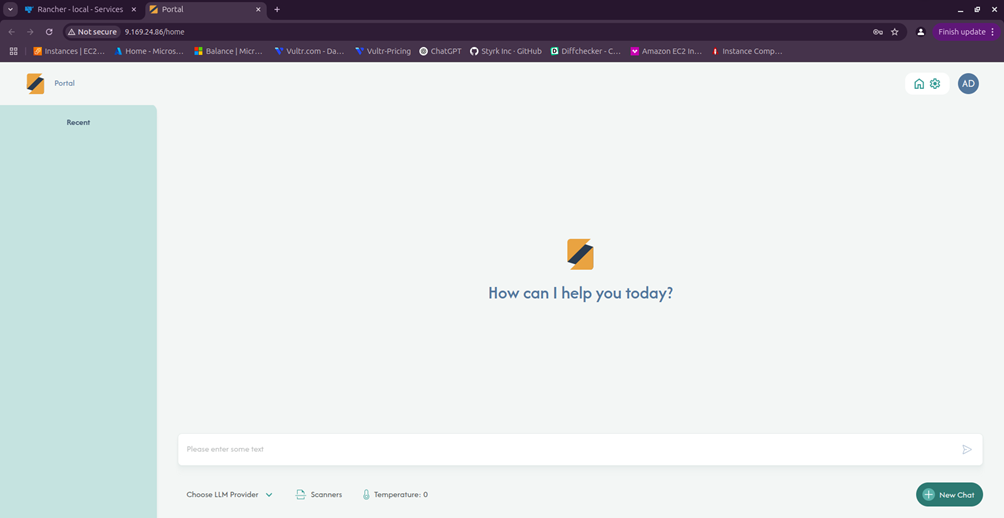Screen dimensions: 1004x518
Task: Open the Home - Microsoft Azure bookmark
Action: point(149,51)
